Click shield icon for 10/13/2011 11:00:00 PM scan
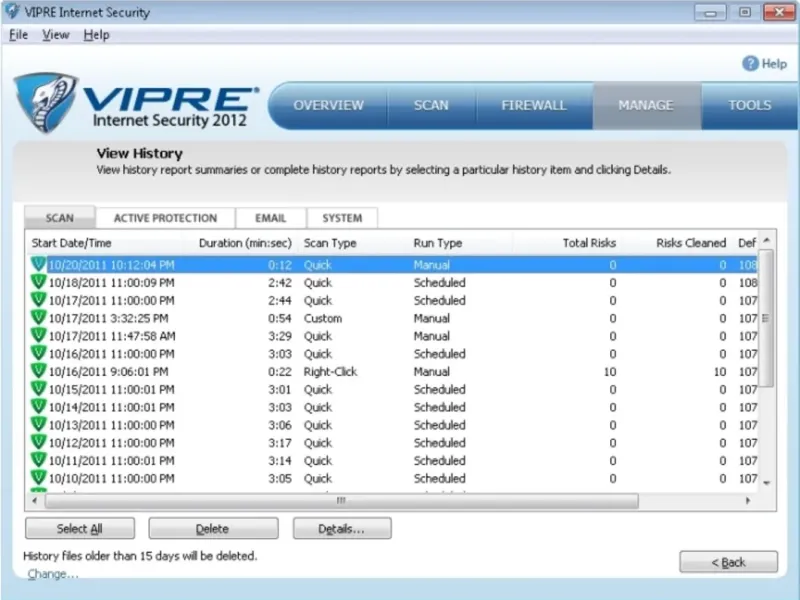The height and width of the screenshot is (600, 800). tap(39, 425)
